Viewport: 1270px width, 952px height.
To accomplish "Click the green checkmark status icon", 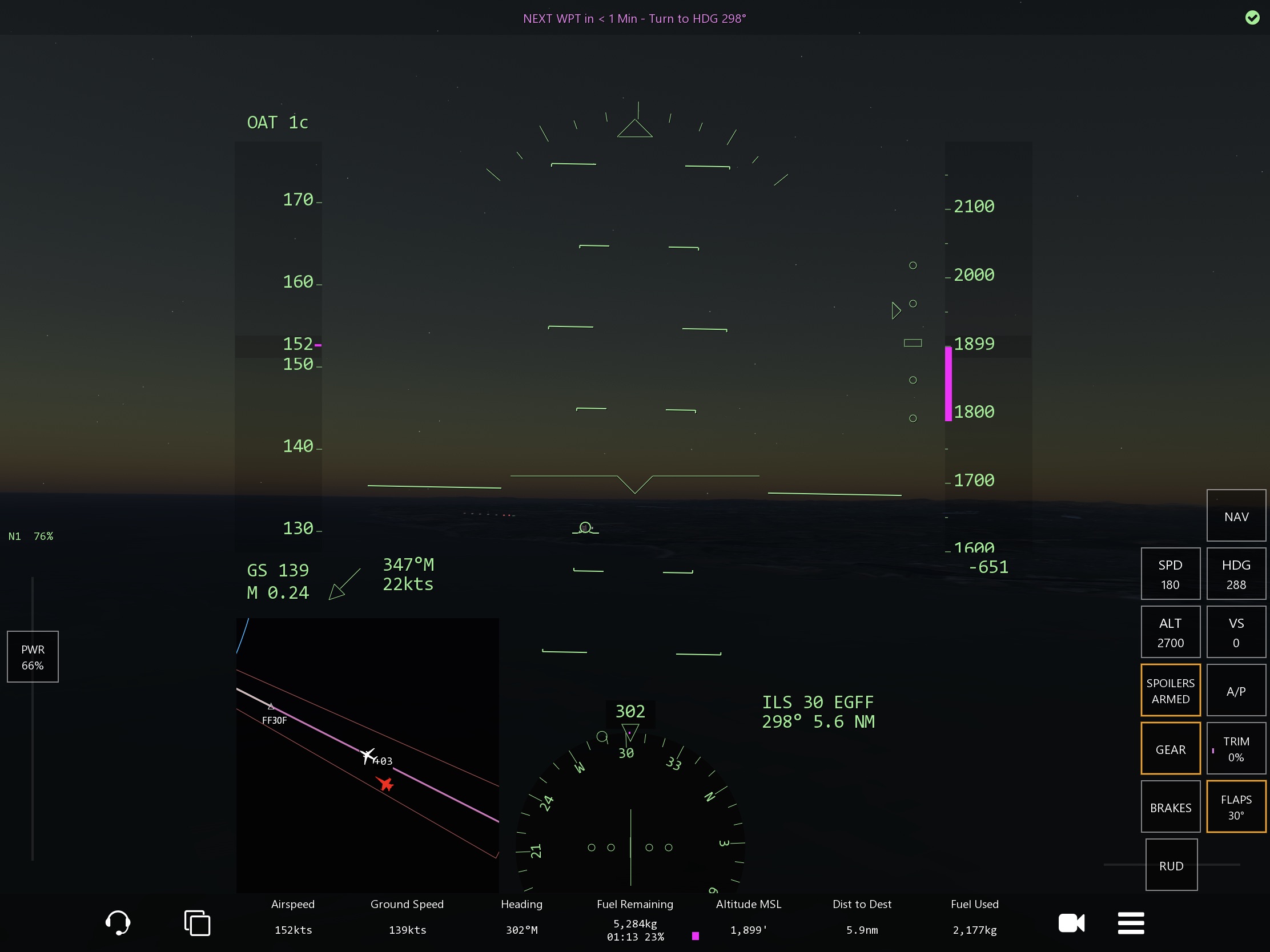I will [1252, 18].
